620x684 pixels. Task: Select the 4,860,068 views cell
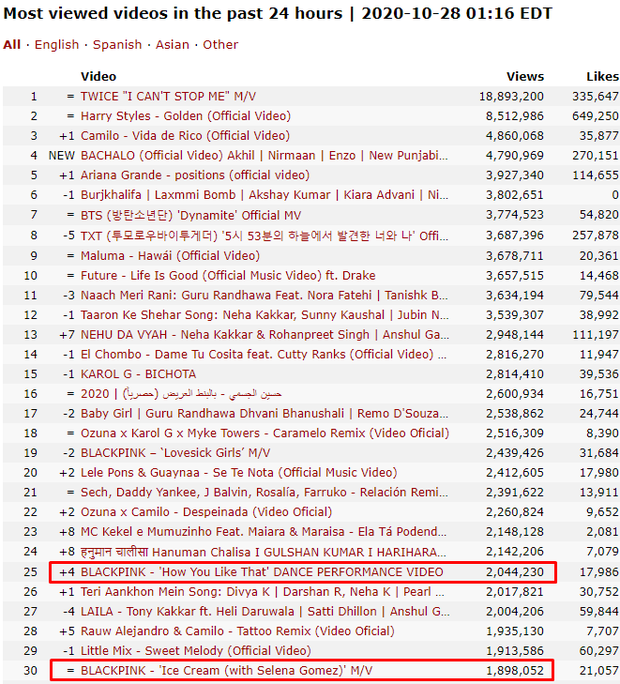[515, 136]
